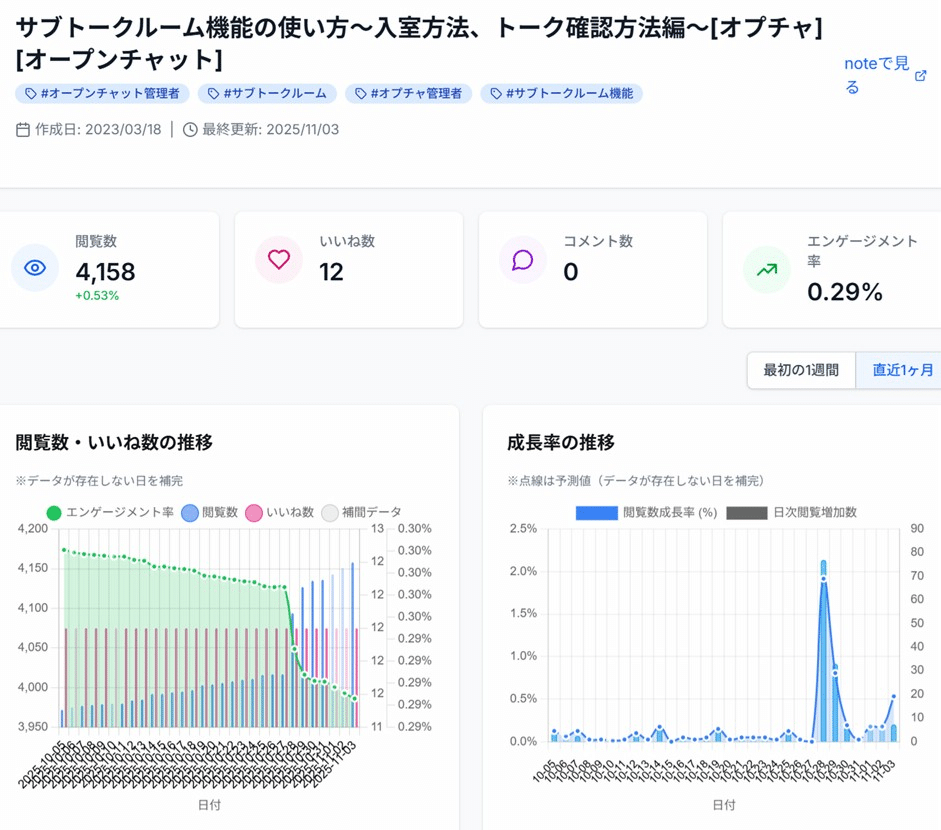This screenshot has height=830, width=941.
Task: Click the clock icon next to 最終更新
Action: click(x=190, y=130)
